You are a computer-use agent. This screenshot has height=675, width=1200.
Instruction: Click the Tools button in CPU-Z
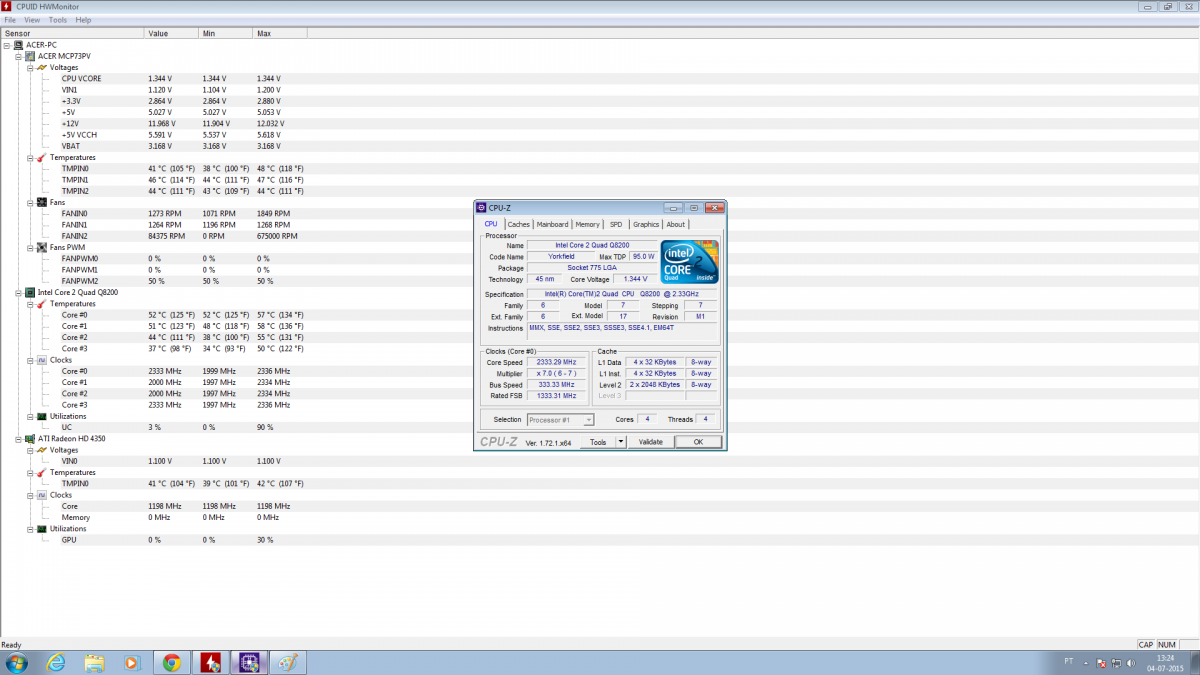pyautogui.click(x=598, y=441)
